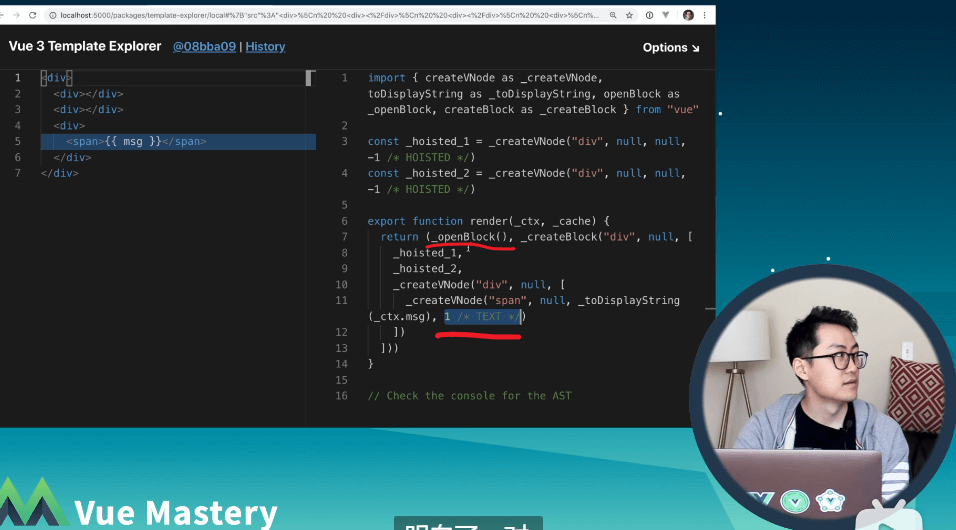Click the template editor scrollbar thumb
The width and height of the screenshot is (956, 530).
(x=309, y=78)
